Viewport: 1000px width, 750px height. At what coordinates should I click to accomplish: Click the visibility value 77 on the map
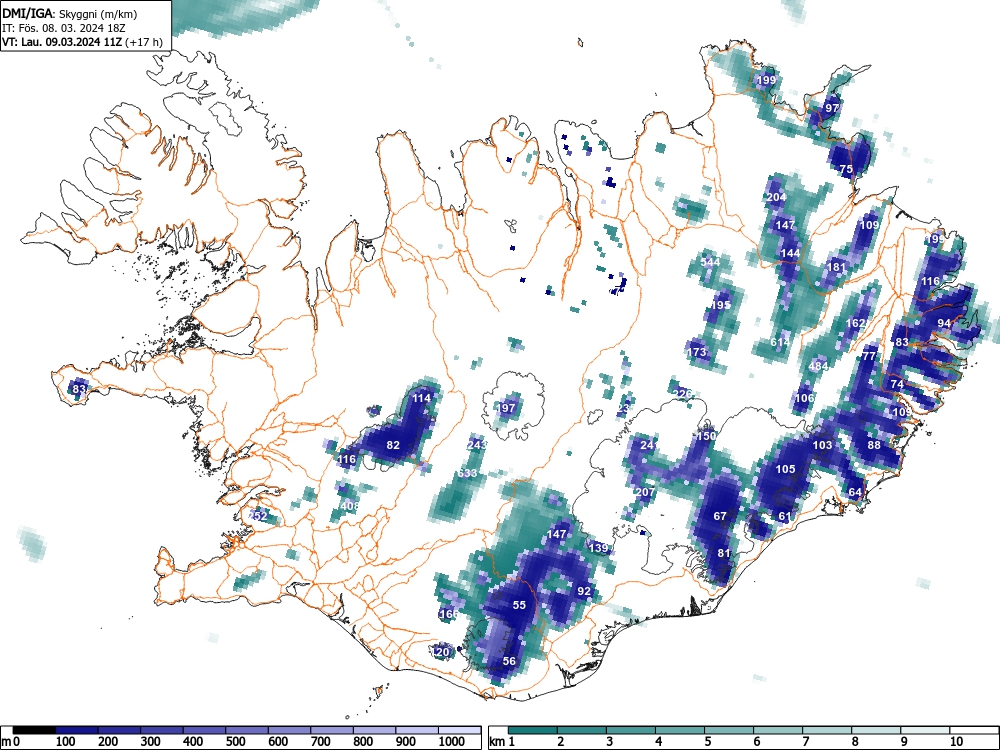pos(869,357)
